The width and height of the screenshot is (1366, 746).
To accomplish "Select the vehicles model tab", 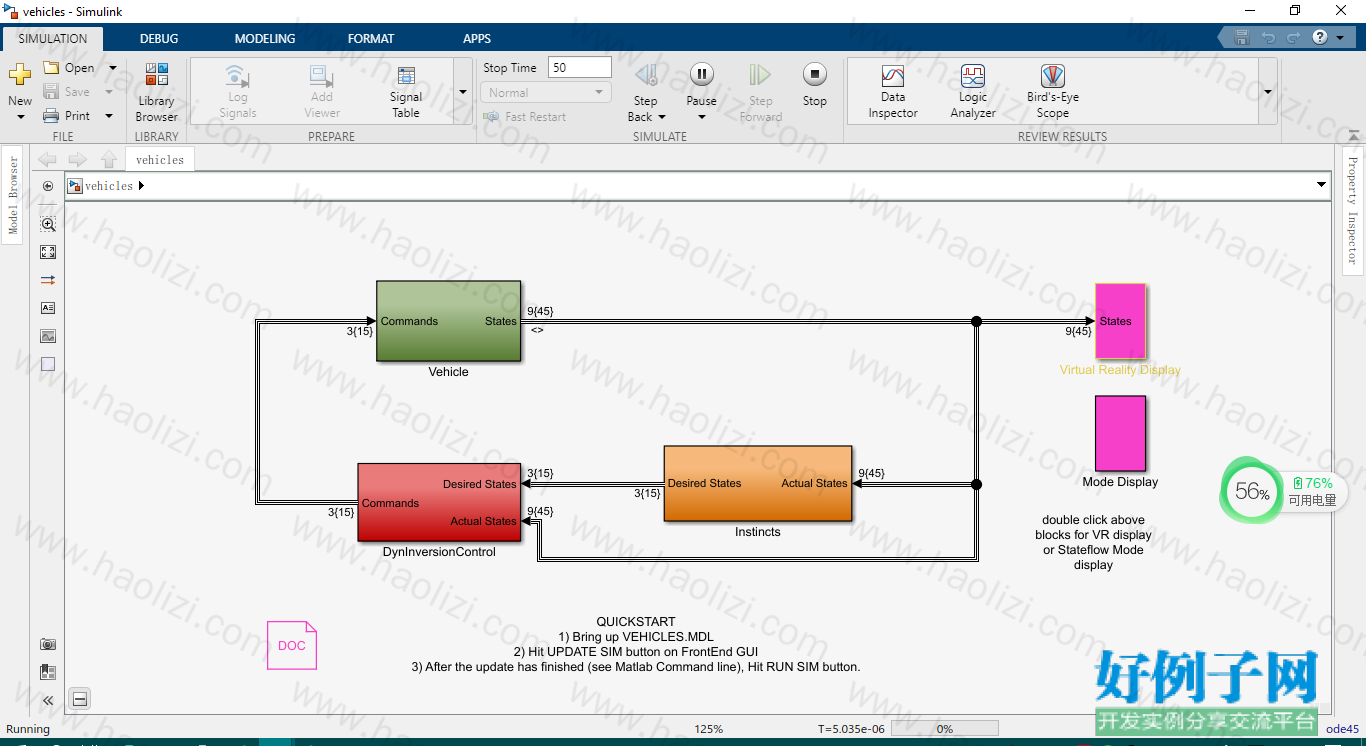I will click(160, 160).
